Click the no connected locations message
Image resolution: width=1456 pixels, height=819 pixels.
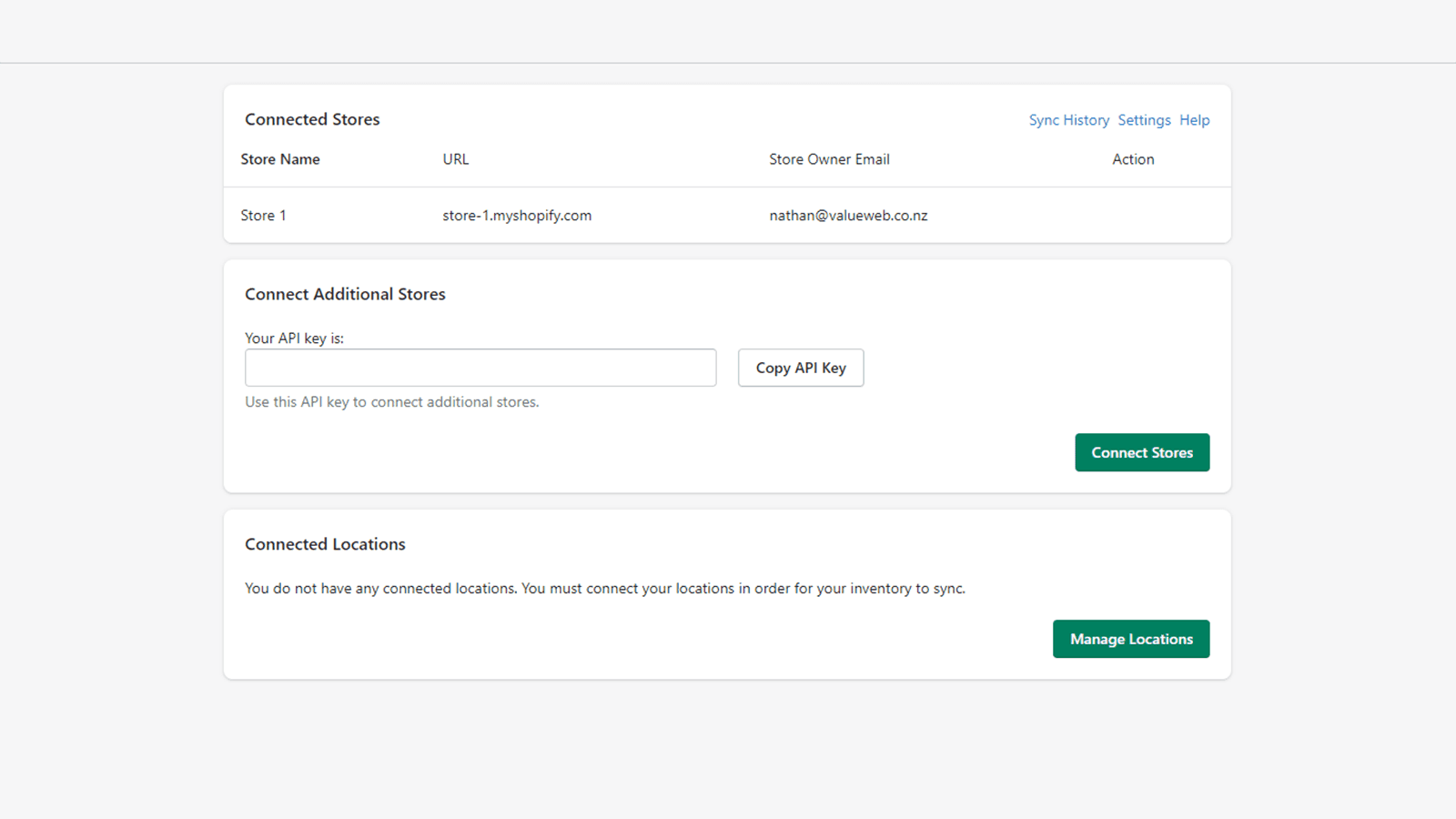(x=604, y=589)
